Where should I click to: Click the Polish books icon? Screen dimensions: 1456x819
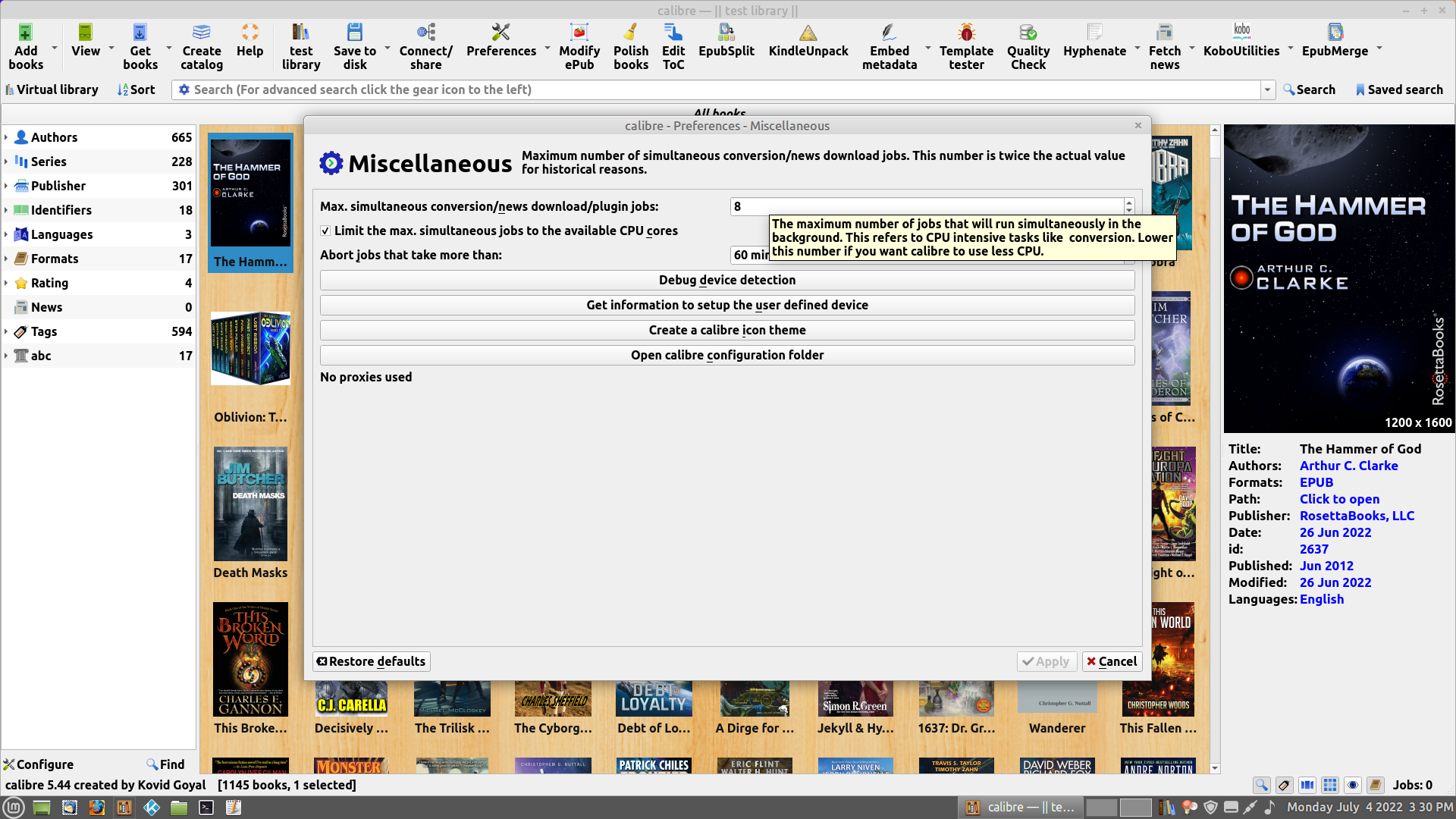click(630, 45)
